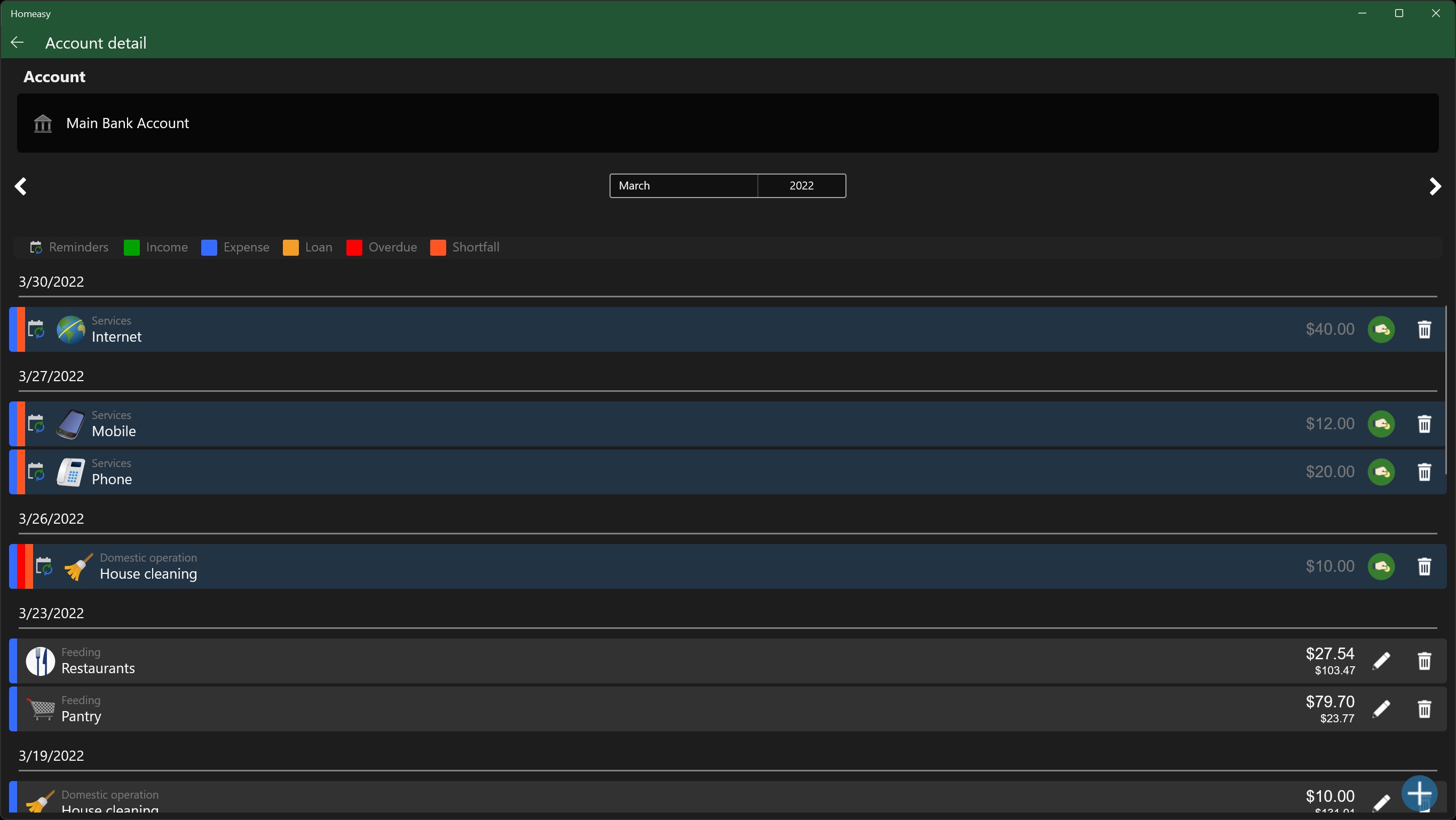1456x820 pixels.
Task: Edit the Pantry expense entry
Action: (1381, 708)
